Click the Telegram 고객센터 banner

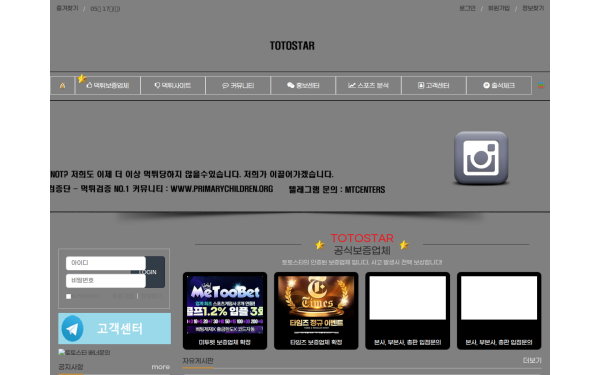coord(114,328)
